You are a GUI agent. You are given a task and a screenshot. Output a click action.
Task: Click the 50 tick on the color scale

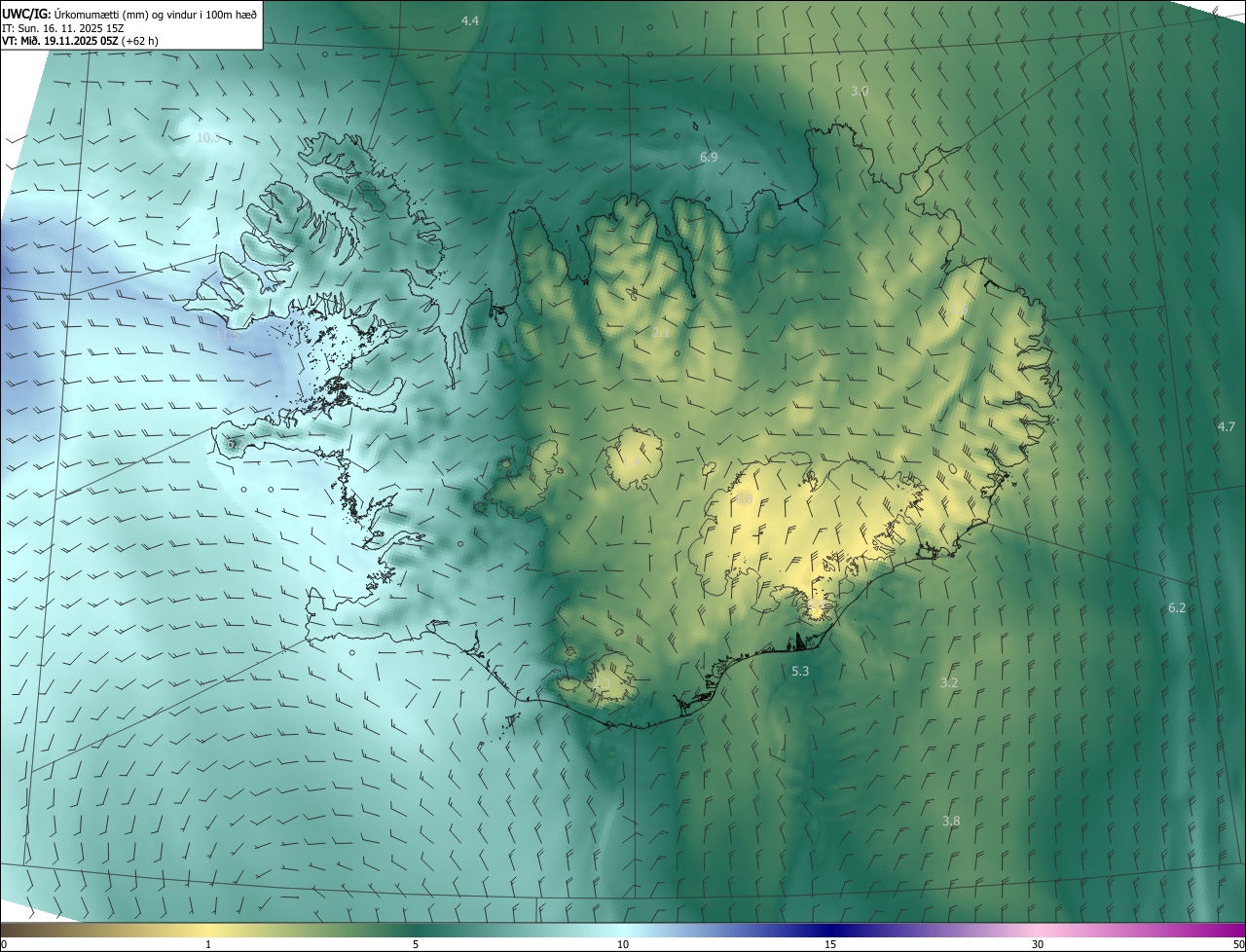click(1238, 944)
